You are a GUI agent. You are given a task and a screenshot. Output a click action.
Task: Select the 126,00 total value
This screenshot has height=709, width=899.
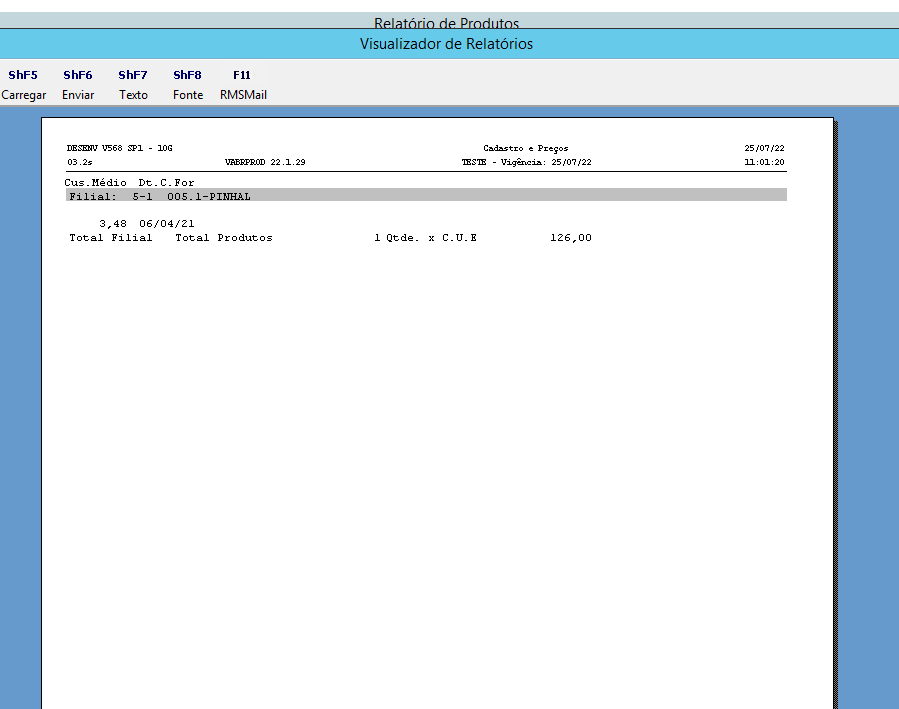click(x=570, y=237)
